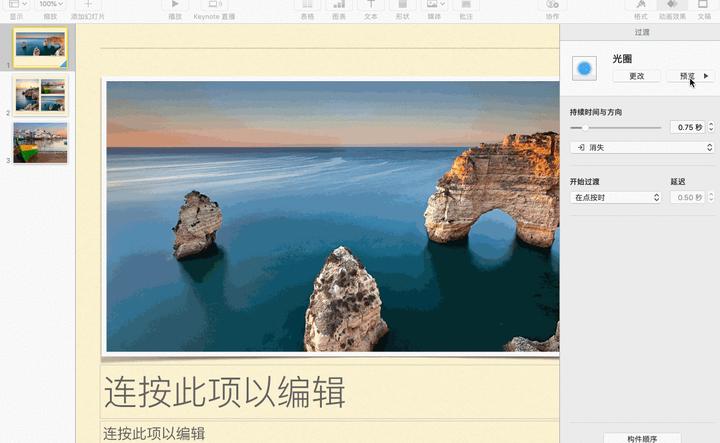Add a comment using the 批注 icon
The width and height of the screenshot is (720, 443).
[x=466, y=4]
